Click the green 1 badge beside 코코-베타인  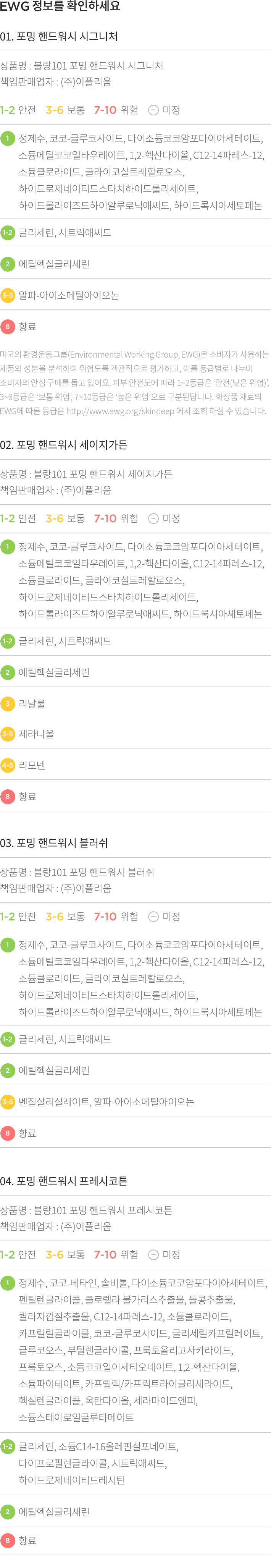click(7, 1283)
